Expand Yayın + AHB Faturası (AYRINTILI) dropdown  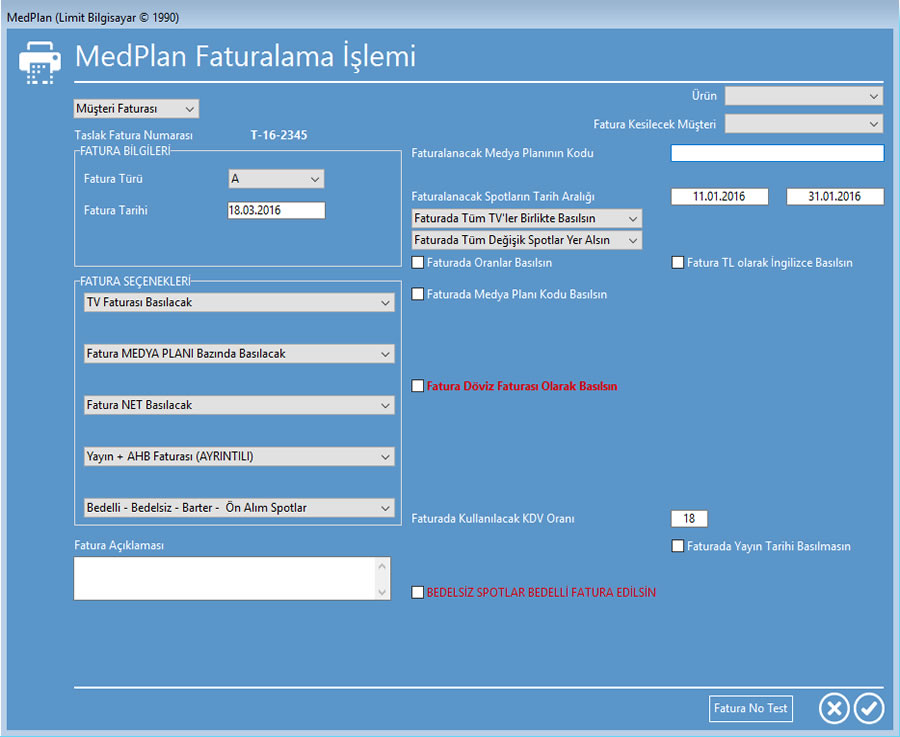tap(237, 456)
